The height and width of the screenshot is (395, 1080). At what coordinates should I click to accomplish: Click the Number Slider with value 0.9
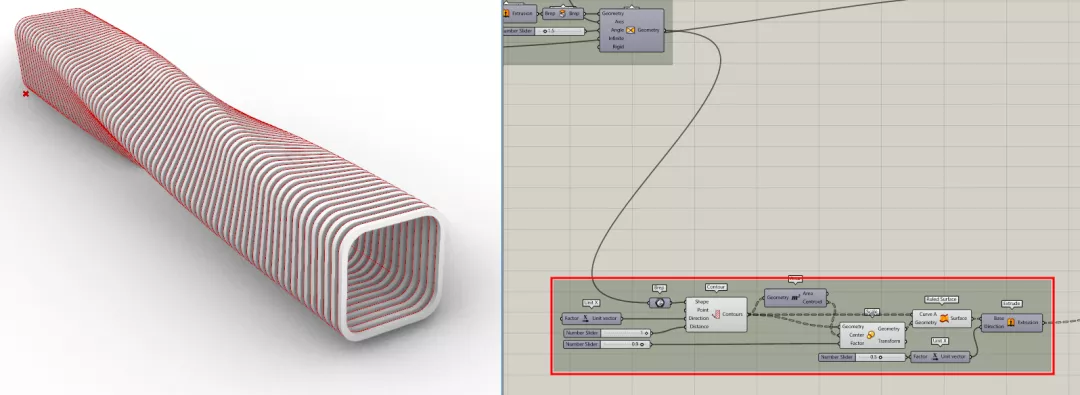608,344
